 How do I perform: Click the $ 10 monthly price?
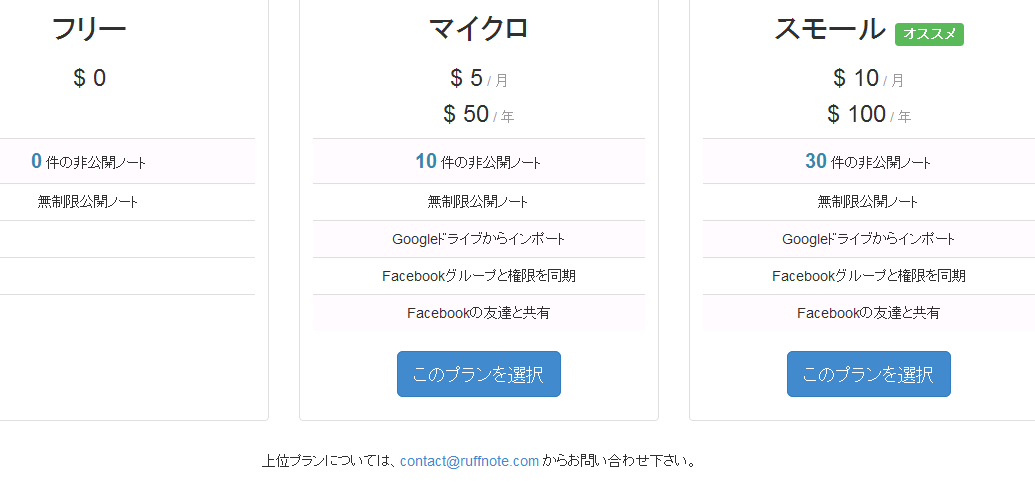click(x=856, y=78)
